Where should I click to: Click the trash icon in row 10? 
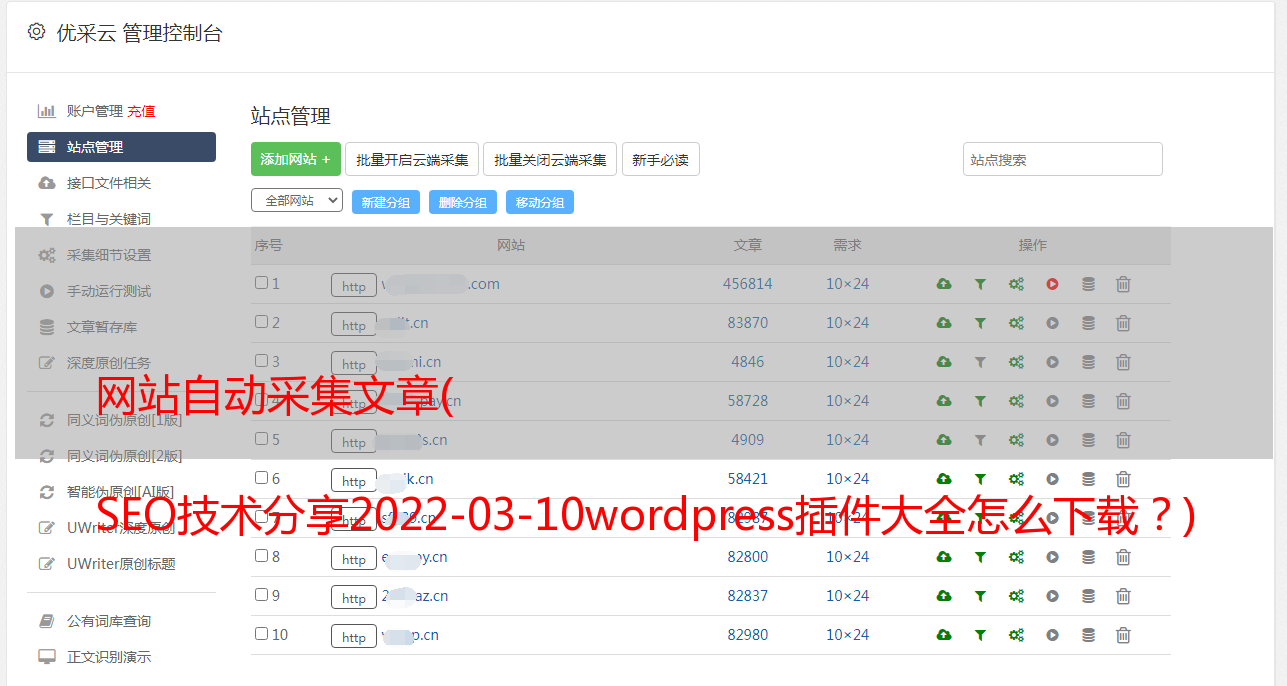point(1123,635)
